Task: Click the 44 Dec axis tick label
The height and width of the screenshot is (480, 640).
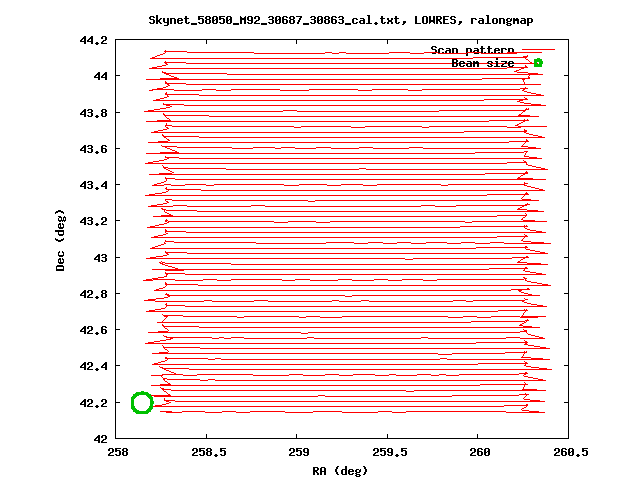Action: [x=101, y=76]
